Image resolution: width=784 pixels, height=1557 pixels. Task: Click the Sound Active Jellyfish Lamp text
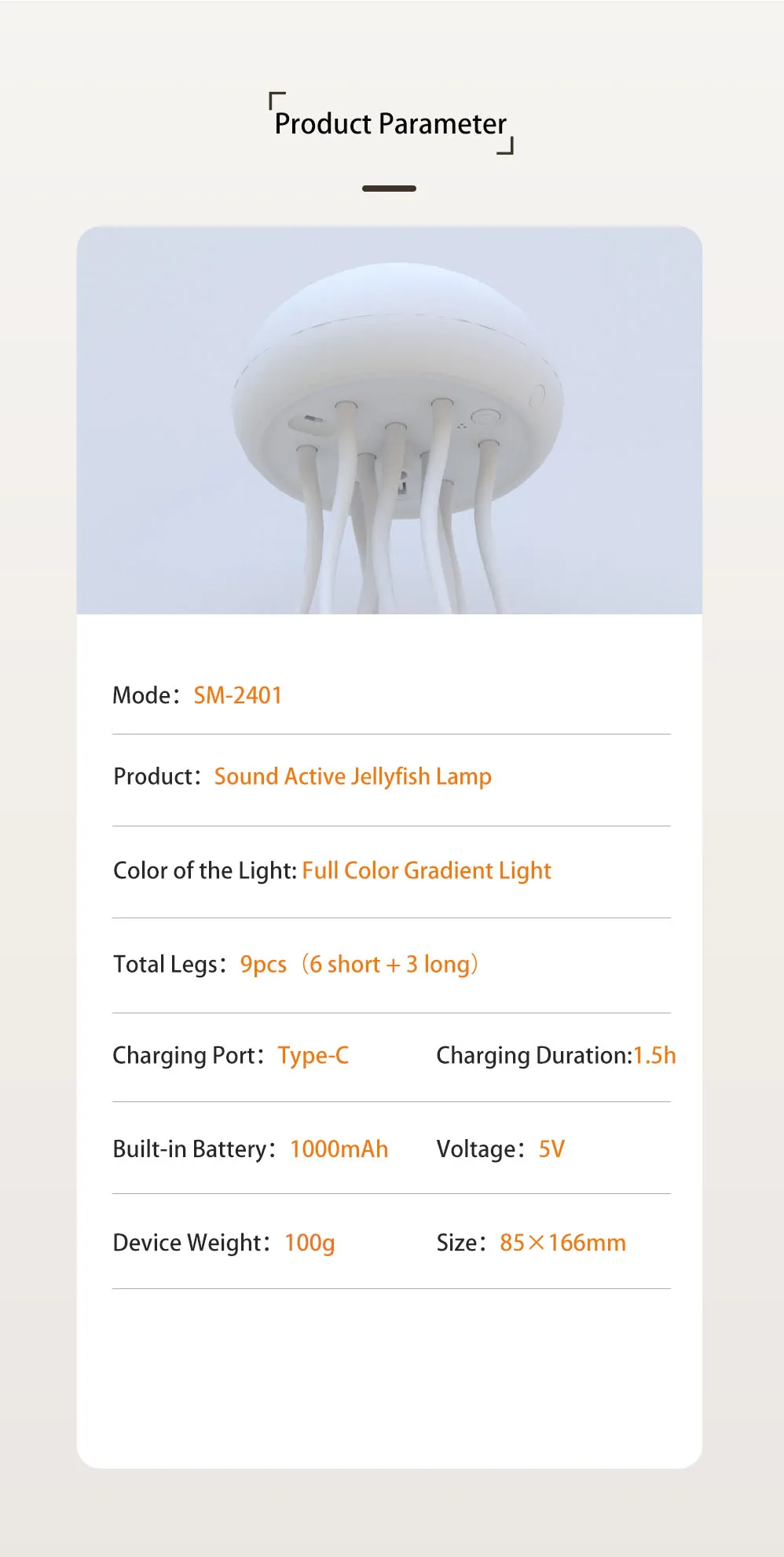click(353, 777)
